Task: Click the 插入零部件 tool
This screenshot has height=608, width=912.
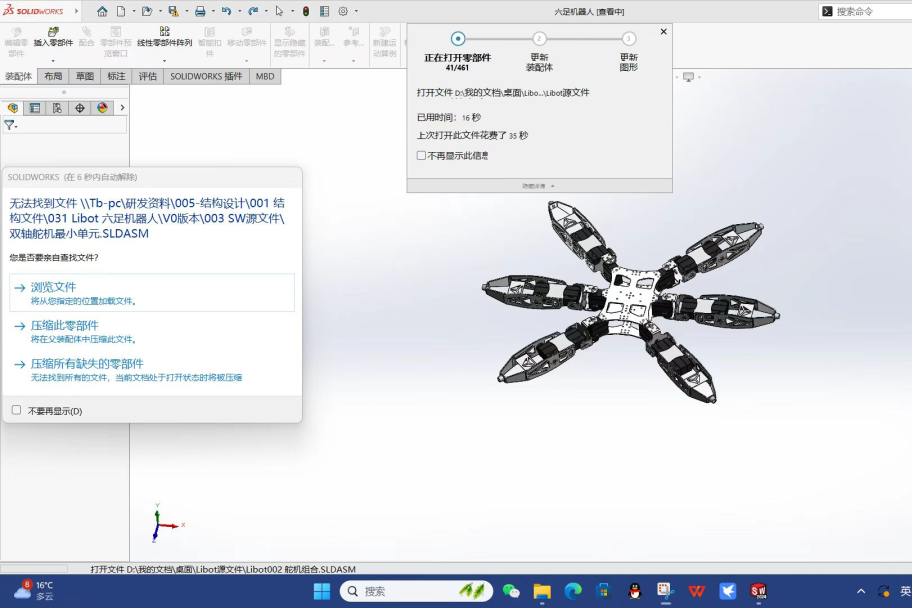Action: coord(53,37)
